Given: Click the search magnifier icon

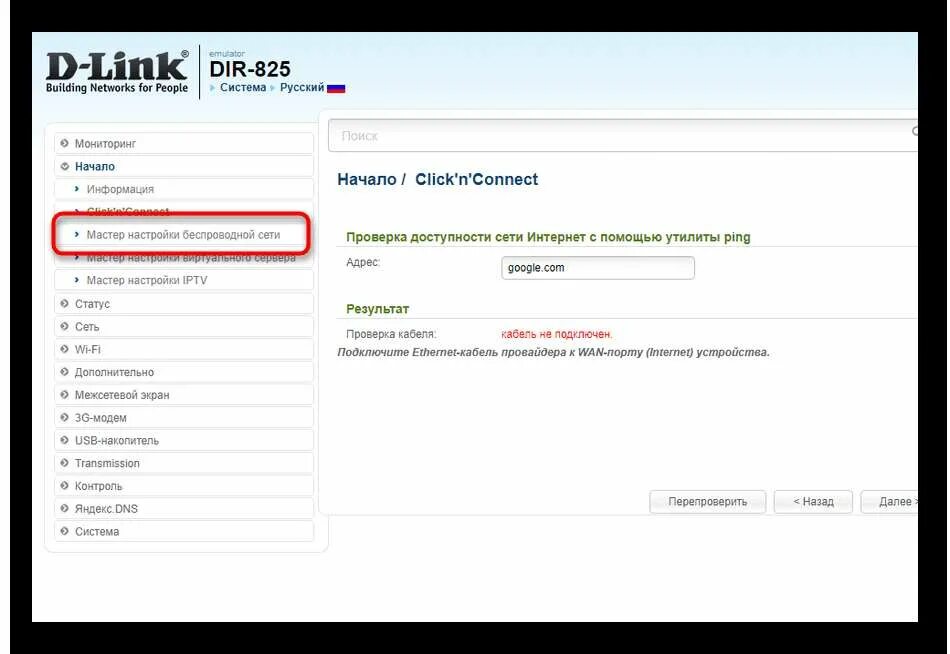Looking at the screenshot, I should 914,131.
